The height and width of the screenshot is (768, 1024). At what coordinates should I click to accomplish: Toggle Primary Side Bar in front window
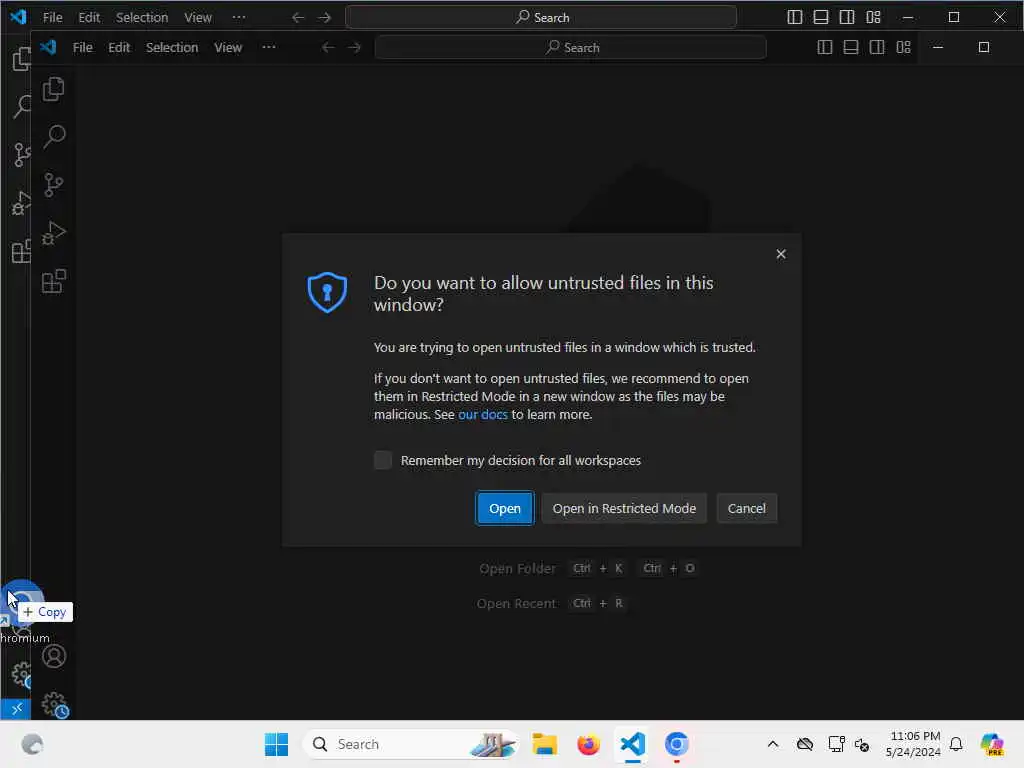click(x=825, y=47)
